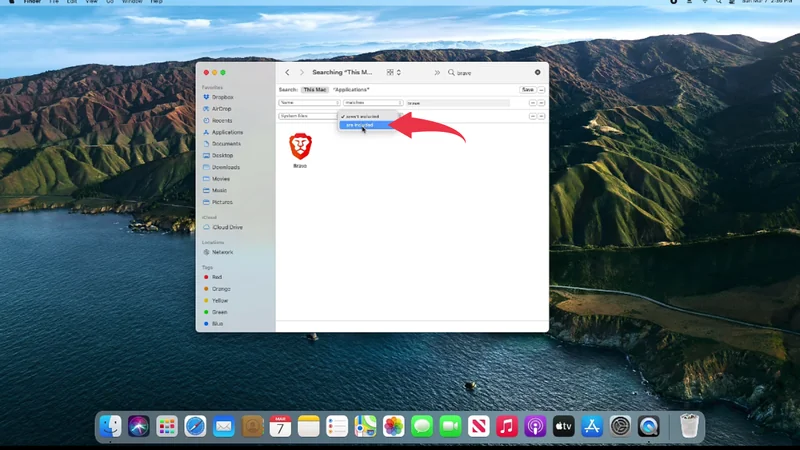Viewport: 800px width, 450px height.
Task: Open the Name criteria dropdown
Action: (307, 103)
